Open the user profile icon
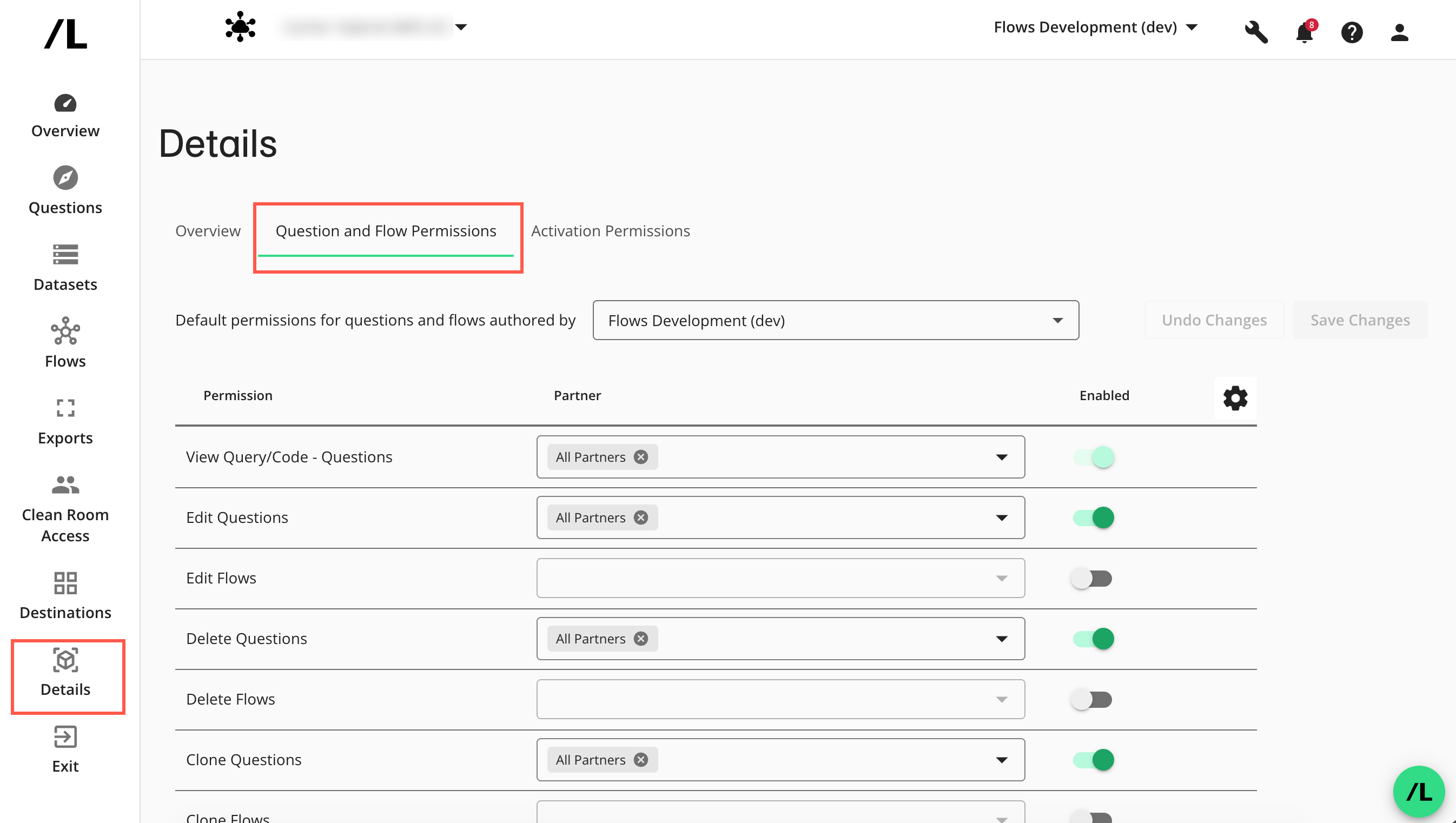This screenshot has width=1456, height=823. (x=1399, y=32)
